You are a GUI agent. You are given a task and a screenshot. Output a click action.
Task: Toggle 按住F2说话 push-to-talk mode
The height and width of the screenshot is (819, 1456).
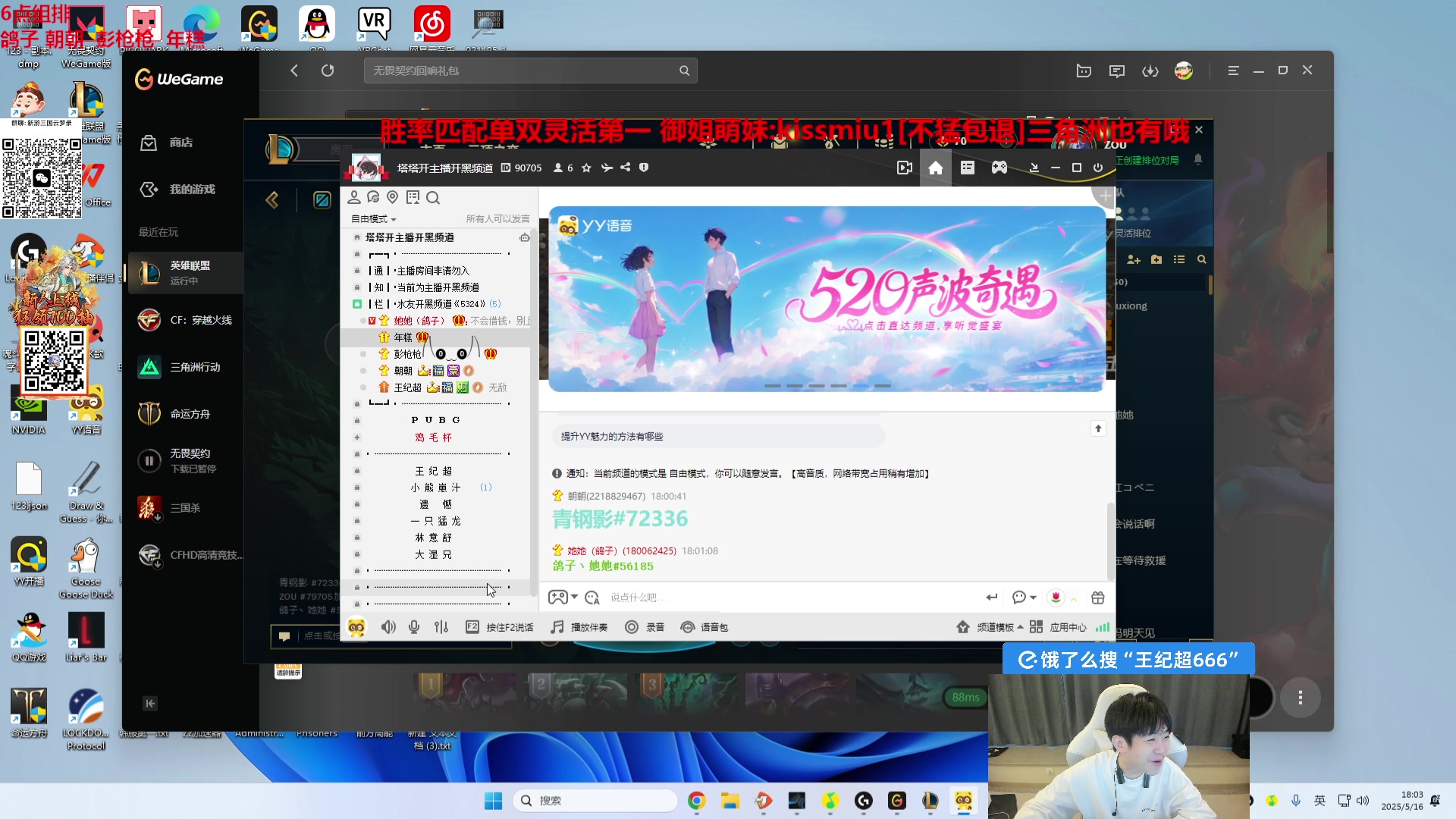500,627
